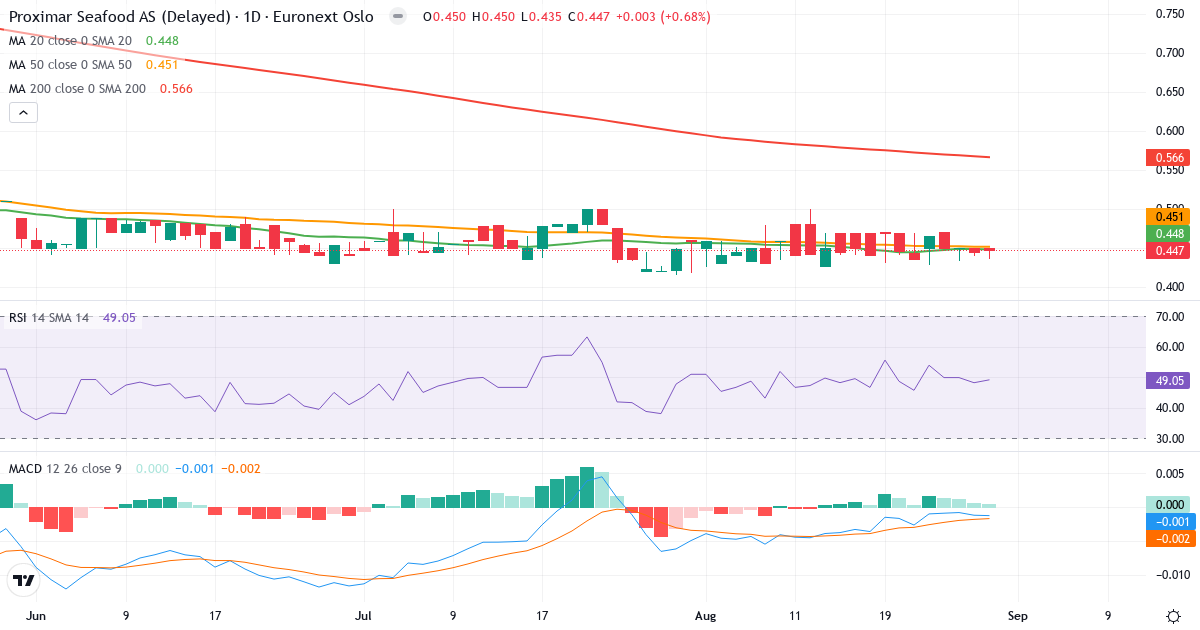Click the Sep label on time axis

tap(1018, 616)
